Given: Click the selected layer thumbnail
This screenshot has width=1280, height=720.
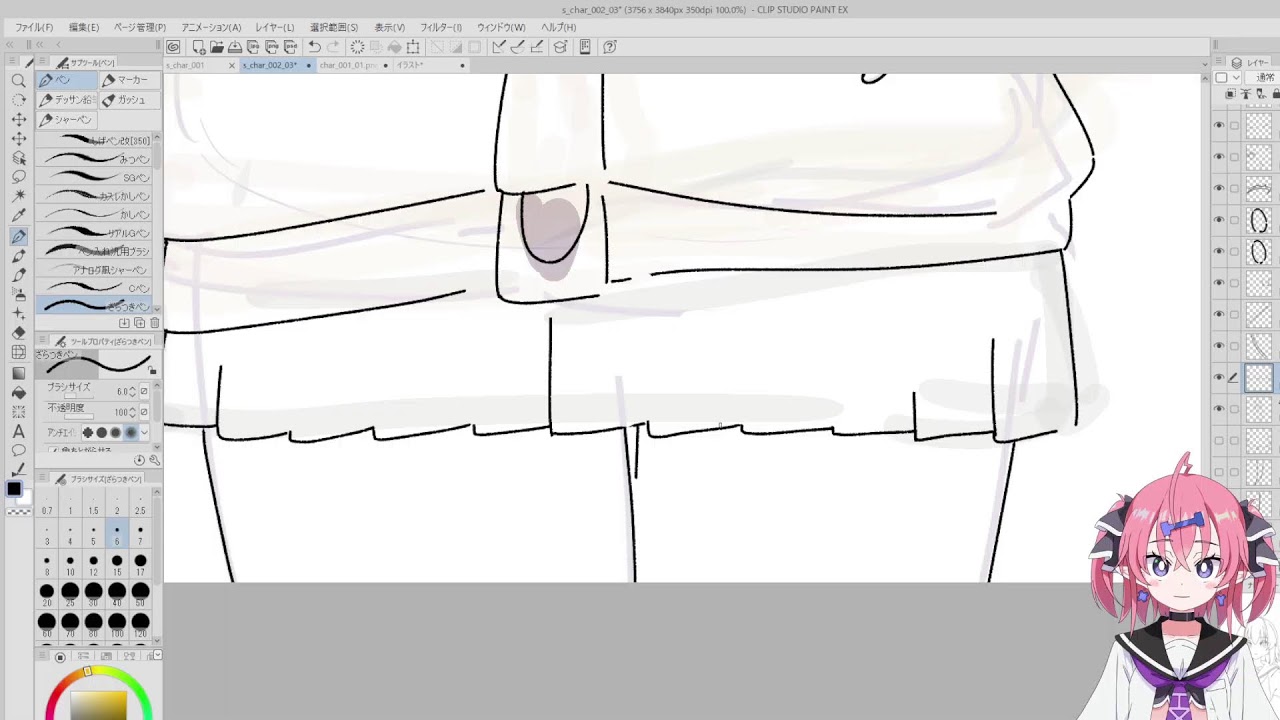Looking at the screenshot, I should click(x=1259, y=378).
